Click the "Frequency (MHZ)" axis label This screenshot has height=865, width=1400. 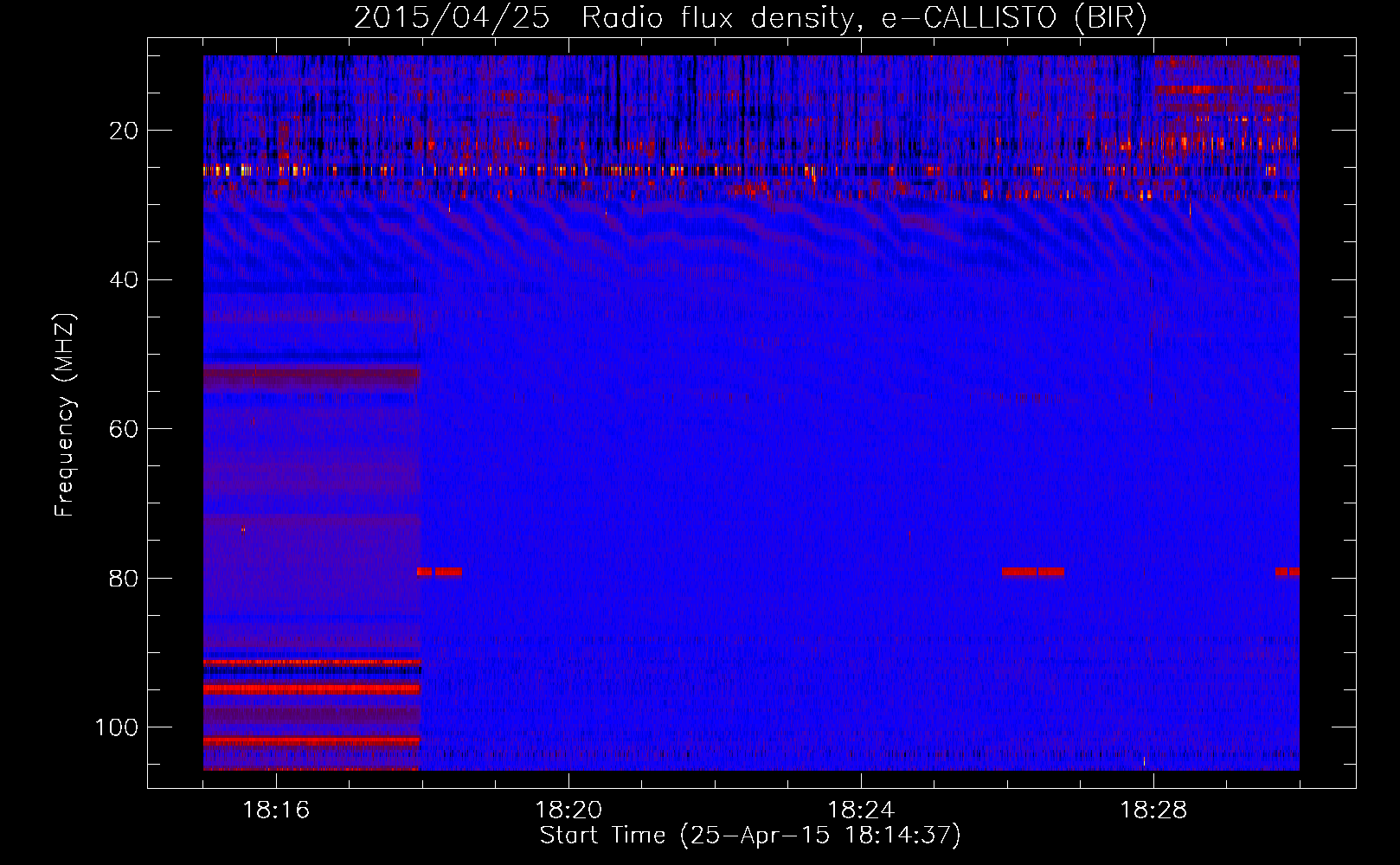click(x=65, y=415)
